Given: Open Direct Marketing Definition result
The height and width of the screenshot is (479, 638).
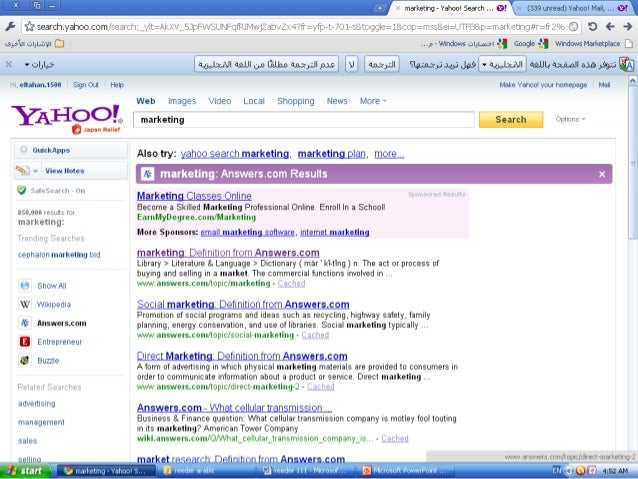Looking at the screenshot, I should click(x=242, y=356).
